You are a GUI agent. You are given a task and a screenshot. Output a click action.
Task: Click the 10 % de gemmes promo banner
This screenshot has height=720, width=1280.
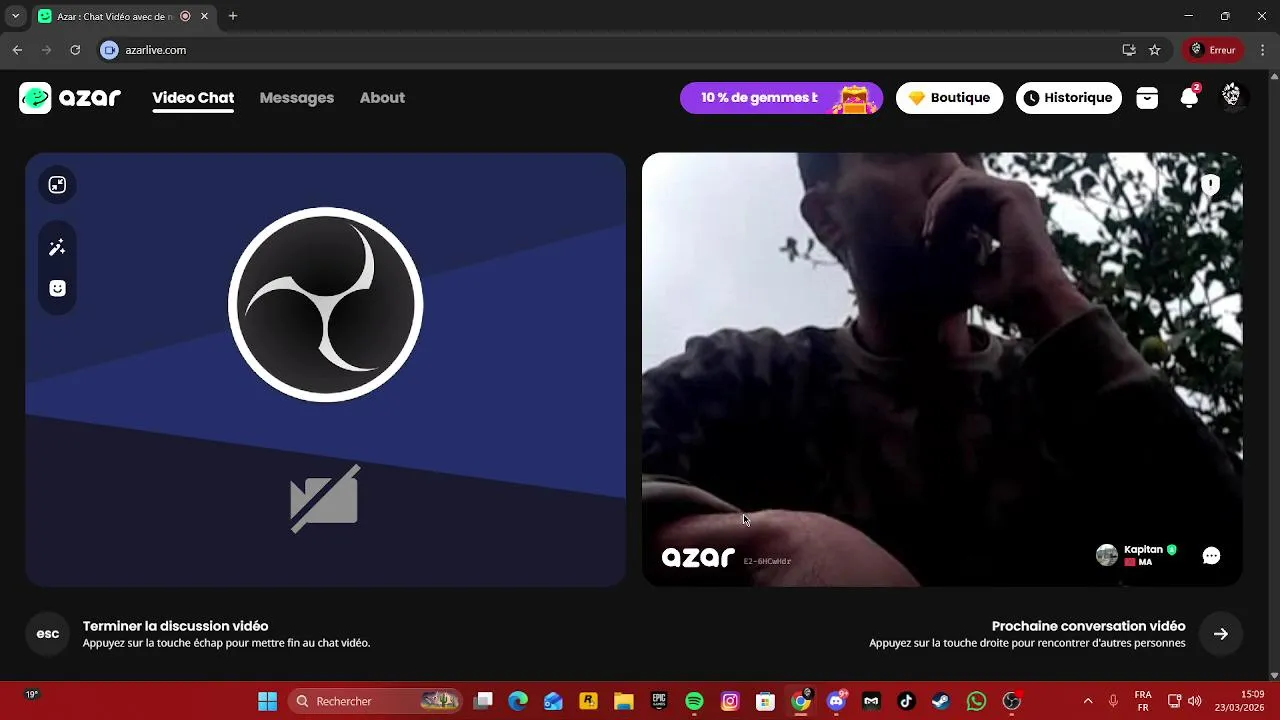781,98
